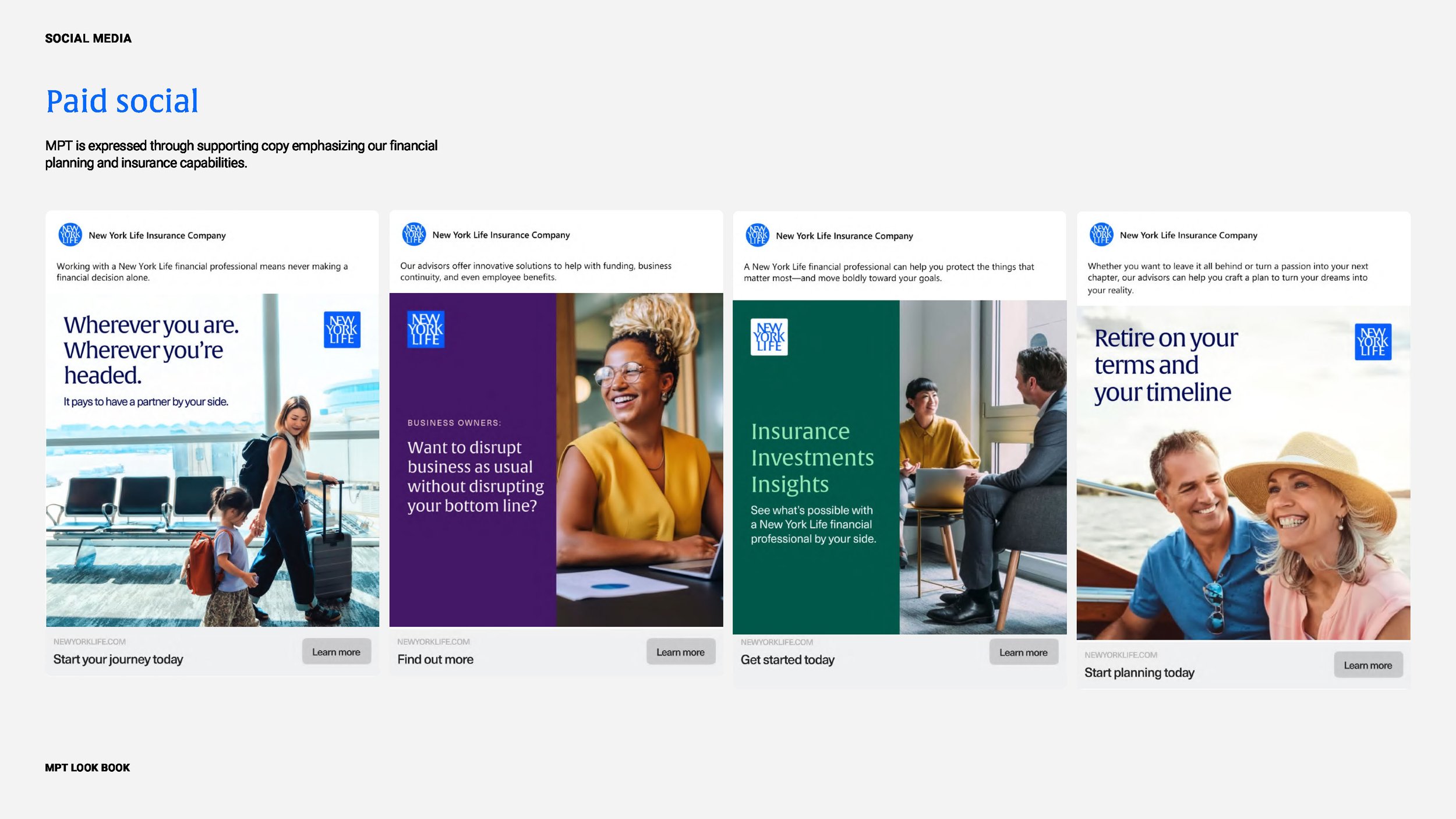Click the "MPT is expressed through supporting copy" paragraph
1456x819 pixels.
coord(242,154)
